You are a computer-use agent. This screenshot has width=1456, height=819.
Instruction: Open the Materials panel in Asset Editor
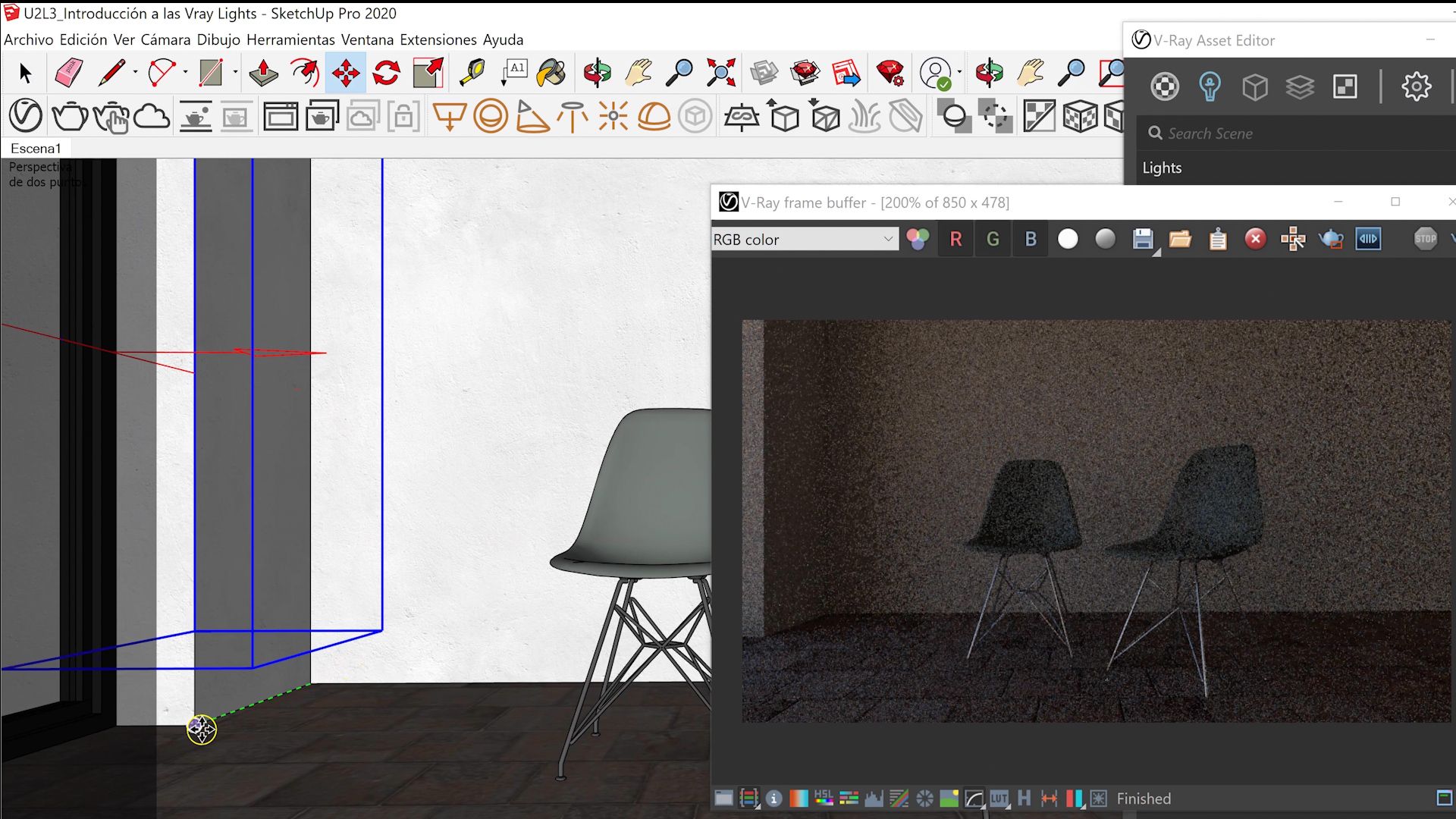pyautogui.click(x=1166, y=86)
